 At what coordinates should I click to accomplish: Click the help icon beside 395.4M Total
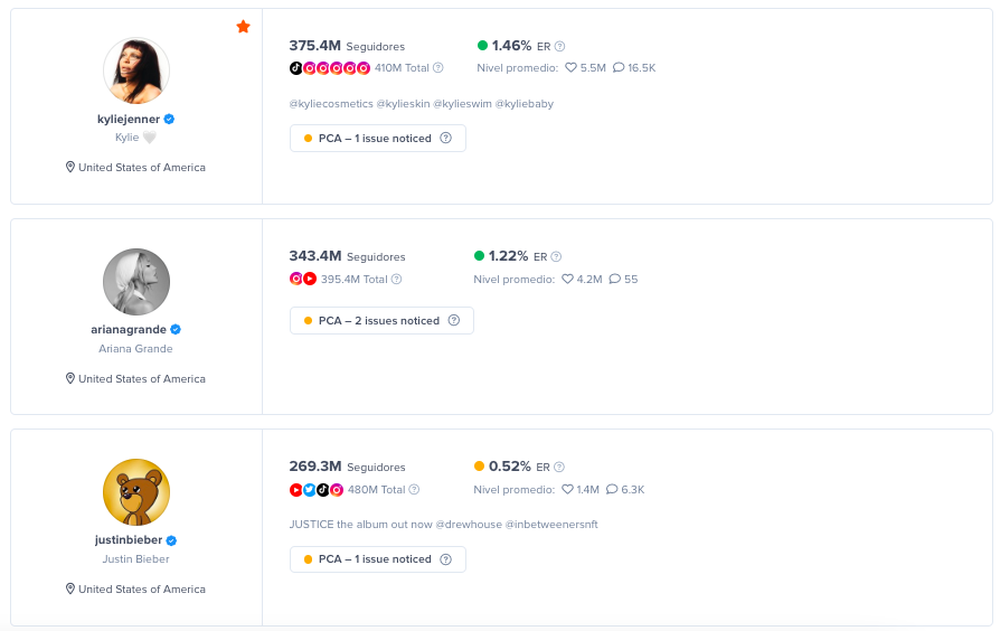coord(397,279)
